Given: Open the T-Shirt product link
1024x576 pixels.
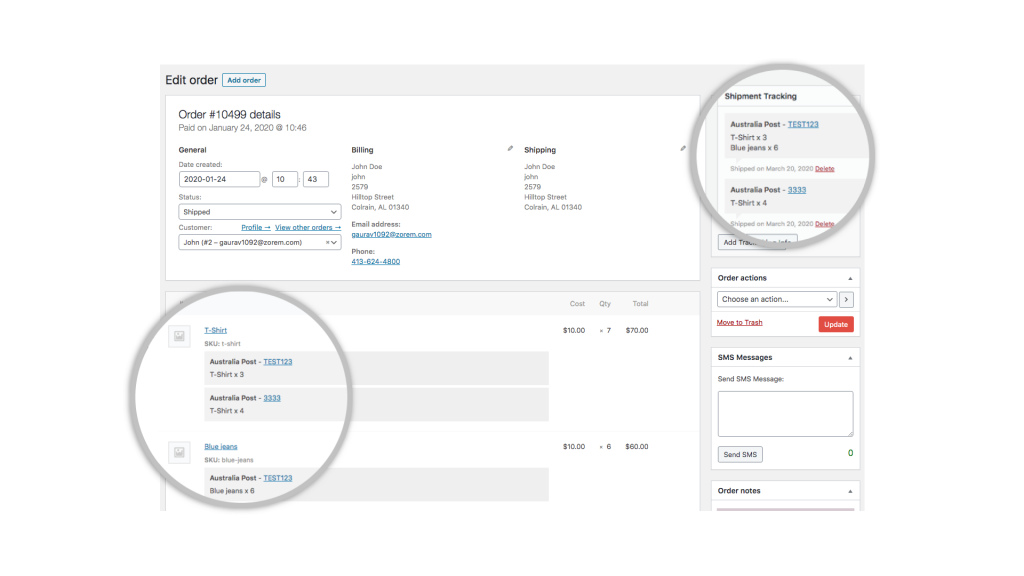Looking at the screenshot, I should coord(216,330).
